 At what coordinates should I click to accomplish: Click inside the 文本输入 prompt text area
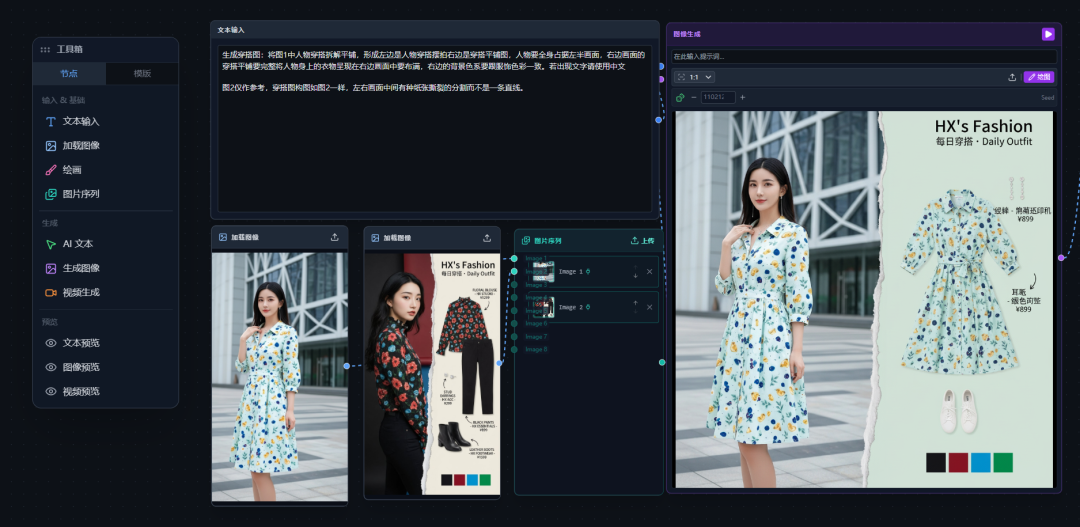point(435,129)
